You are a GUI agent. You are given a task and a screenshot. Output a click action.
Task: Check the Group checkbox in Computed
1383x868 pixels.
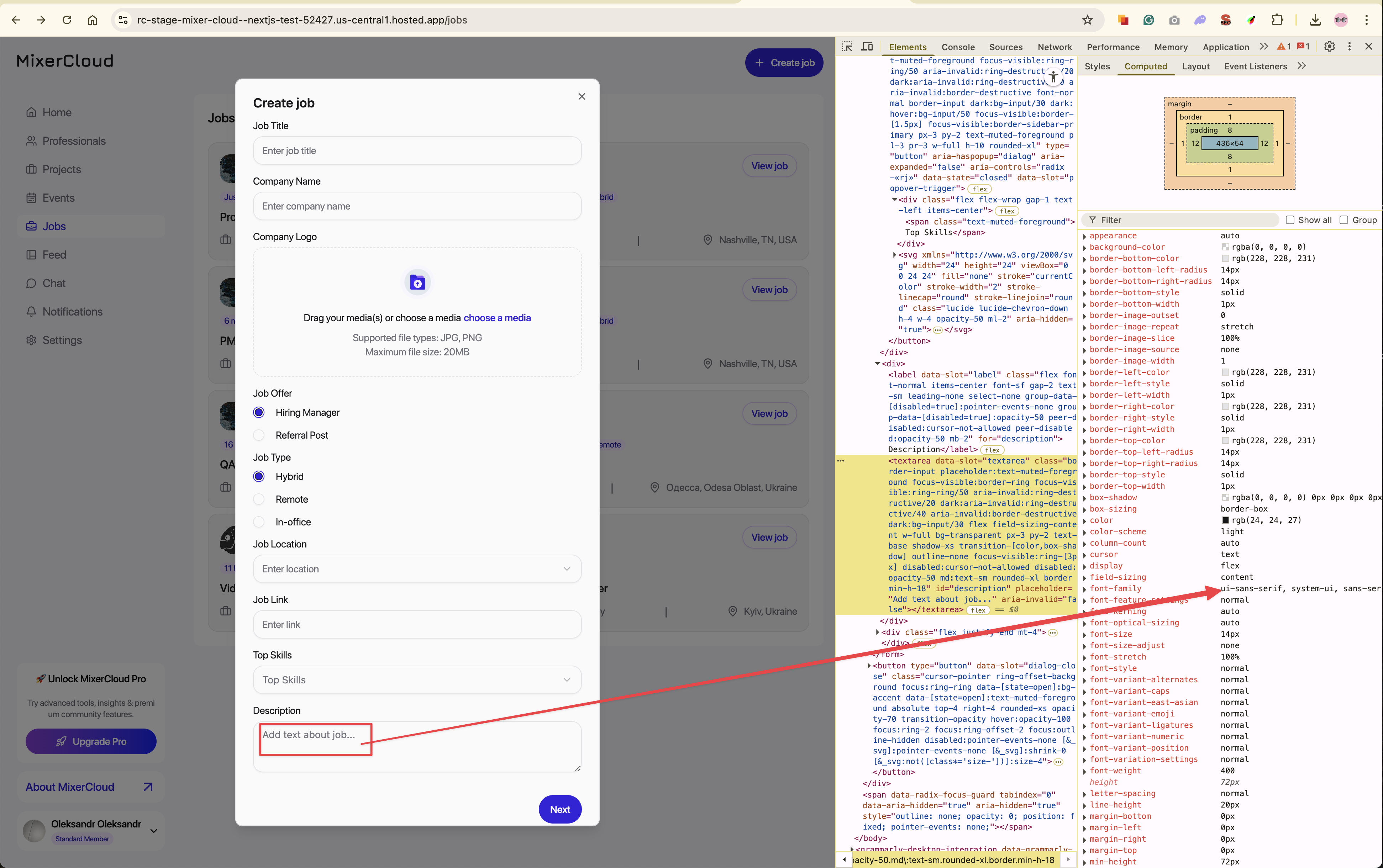click(1344, 220)
